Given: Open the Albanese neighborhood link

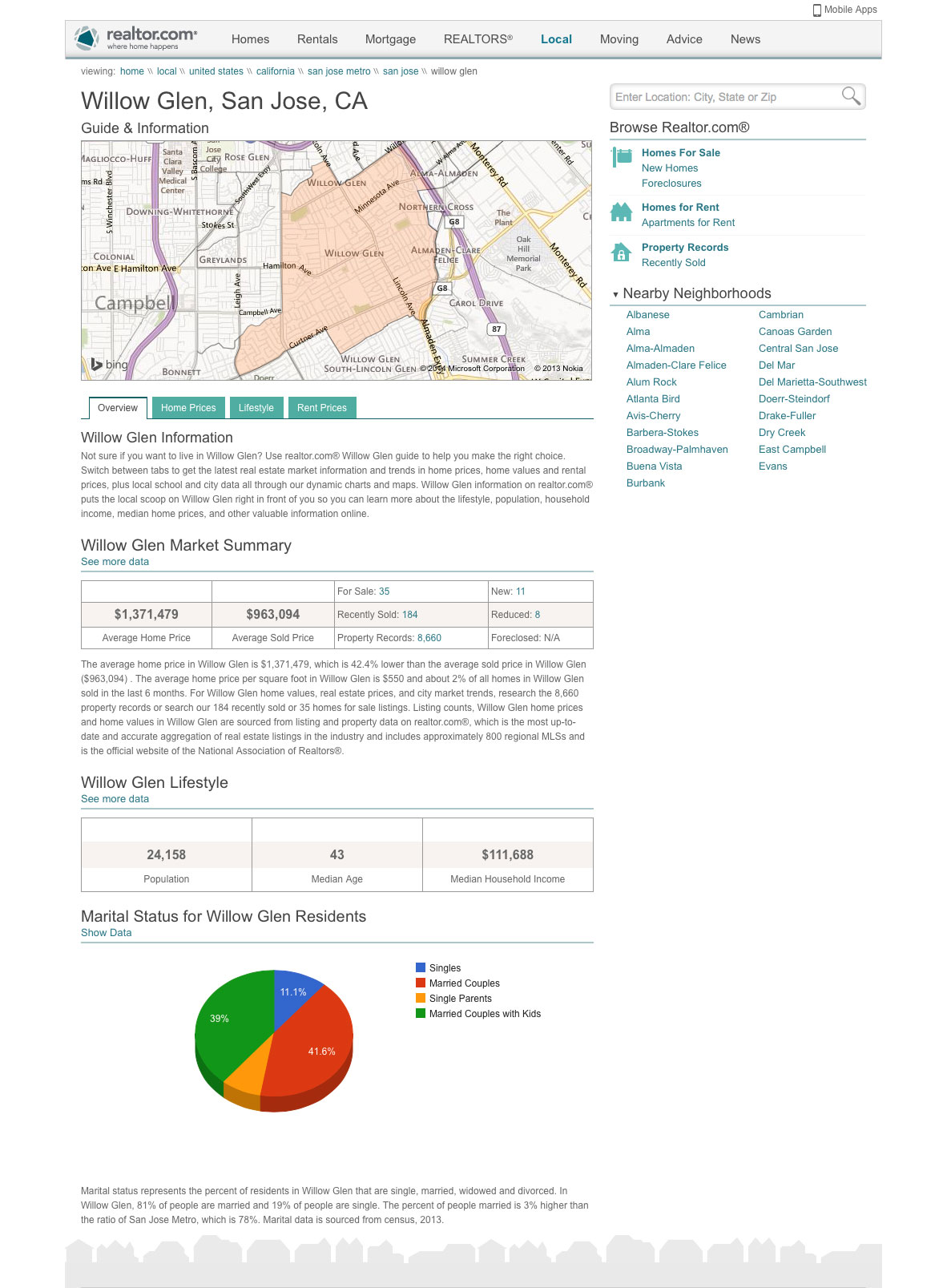Looking at the screenshot, I should click(x=648, y=315).
